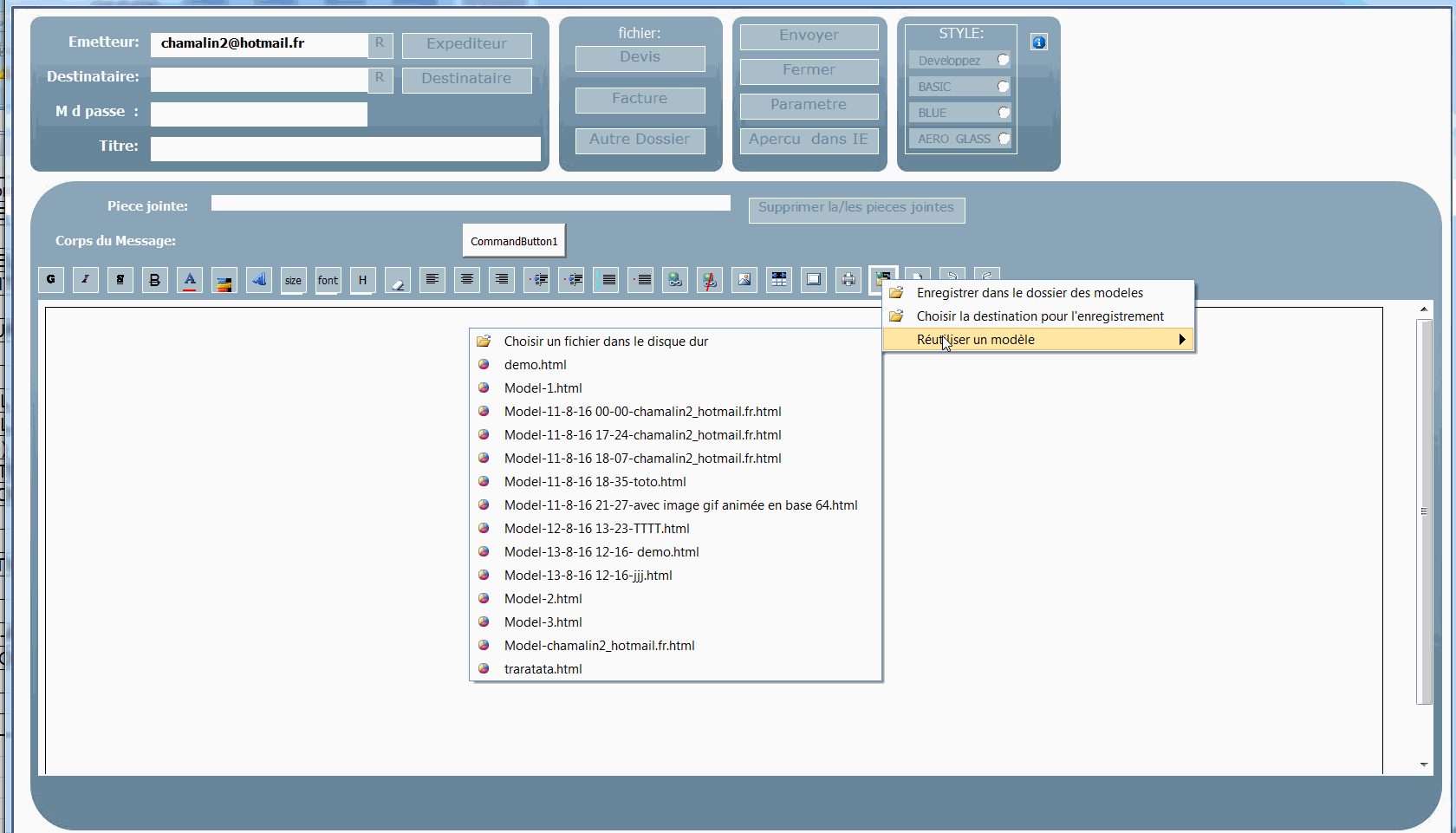Select the BASIC style radio button
The height and width of the screenshot is (833, 1456).
1003,86
